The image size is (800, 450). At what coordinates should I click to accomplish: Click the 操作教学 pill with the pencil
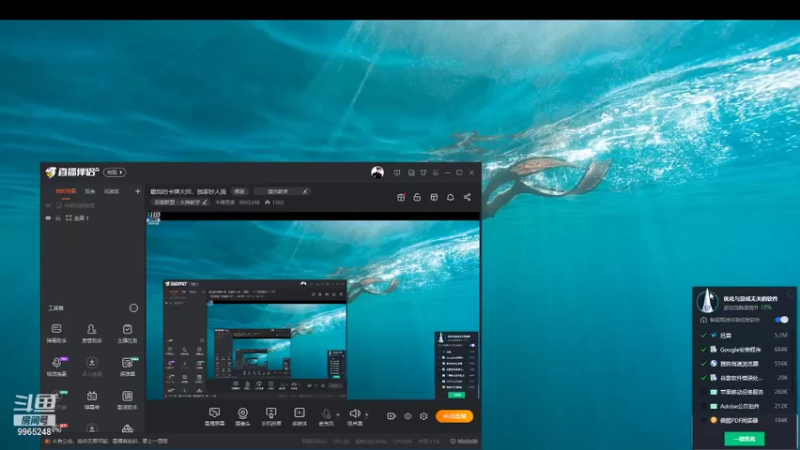[x=282, y=191]
